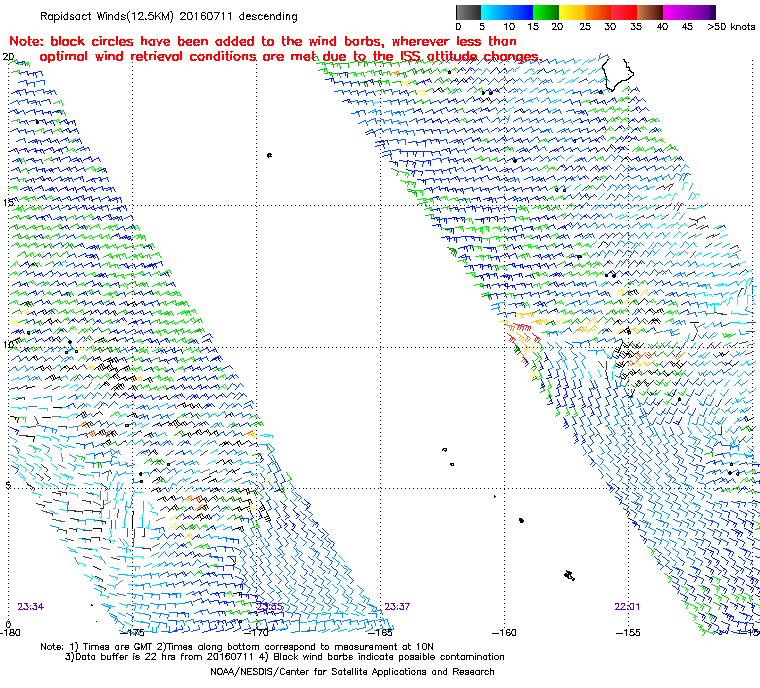Click the red 30-35 knots legend swatch

(x=624, y=12)
